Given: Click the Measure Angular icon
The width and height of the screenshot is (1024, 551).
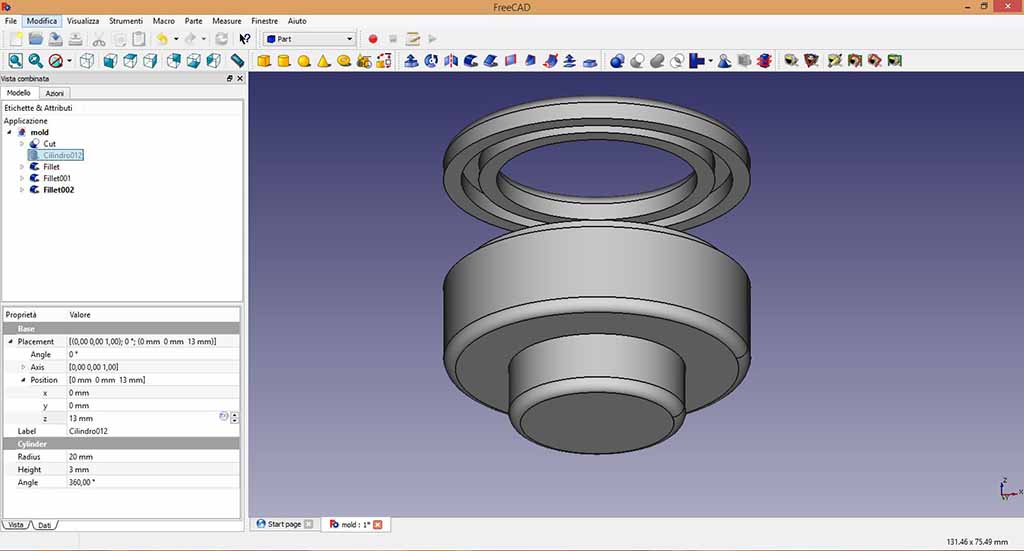Looking at the screenshot, I should 811,61.
